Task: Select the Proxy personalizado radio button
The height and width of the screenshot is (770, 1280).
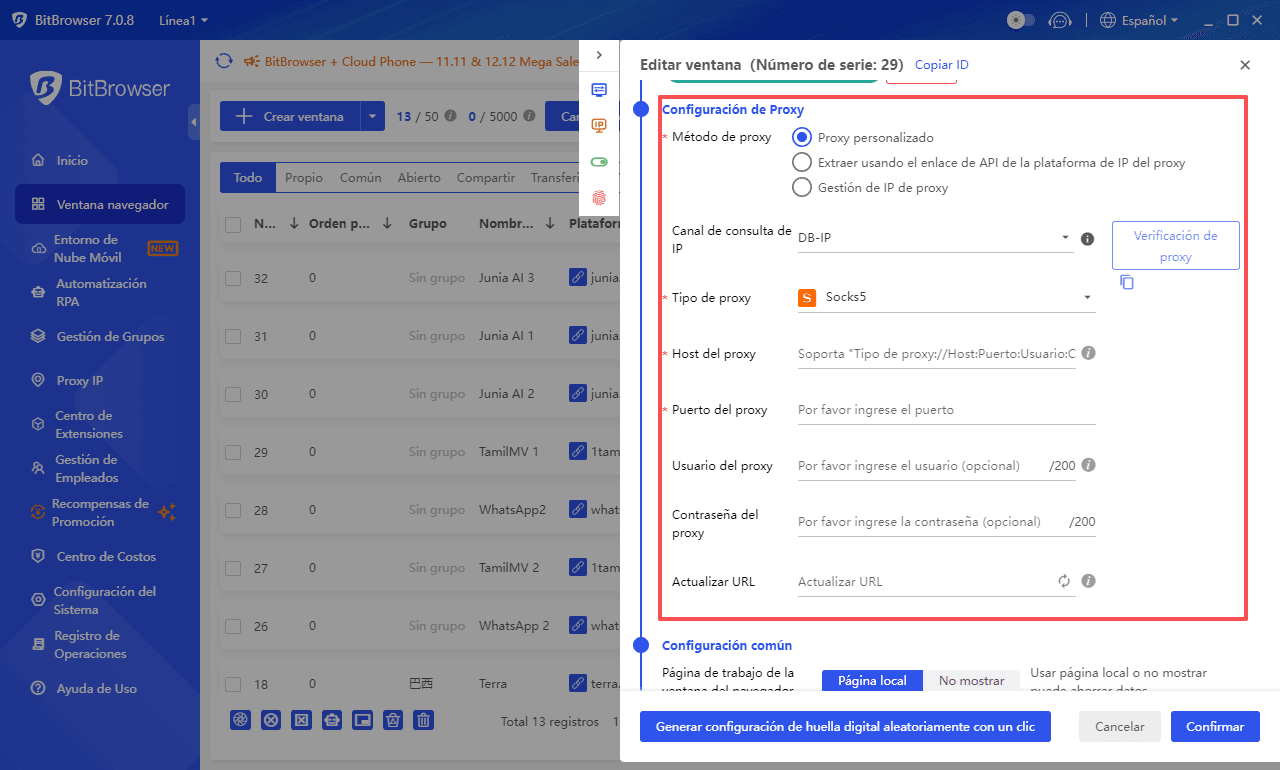Action: pyautogui.click(x=801, y=137)
